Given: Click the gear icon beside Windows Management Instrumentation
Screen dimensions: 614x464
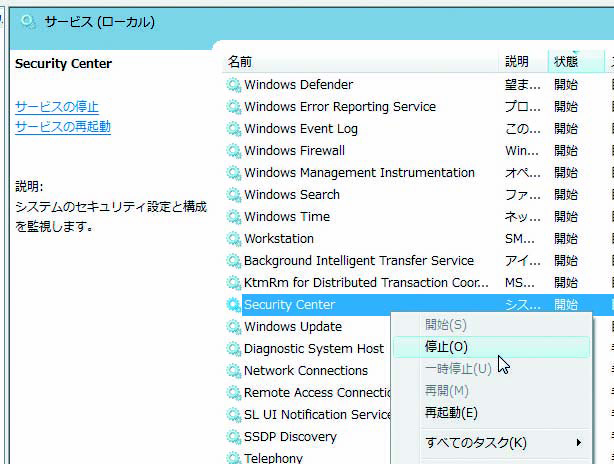Looking at the screenshot, I should [233, 173].
